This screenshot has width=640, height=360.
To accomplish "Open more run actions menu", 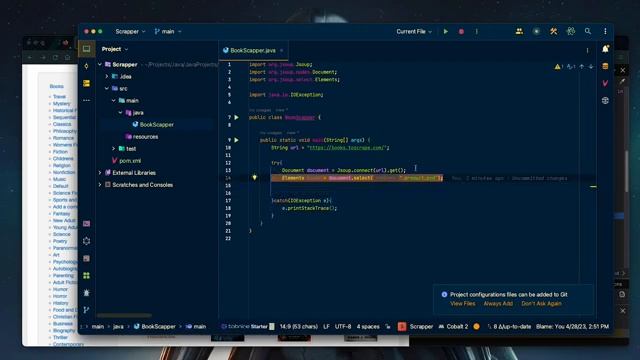I will [x=476, y=31].
